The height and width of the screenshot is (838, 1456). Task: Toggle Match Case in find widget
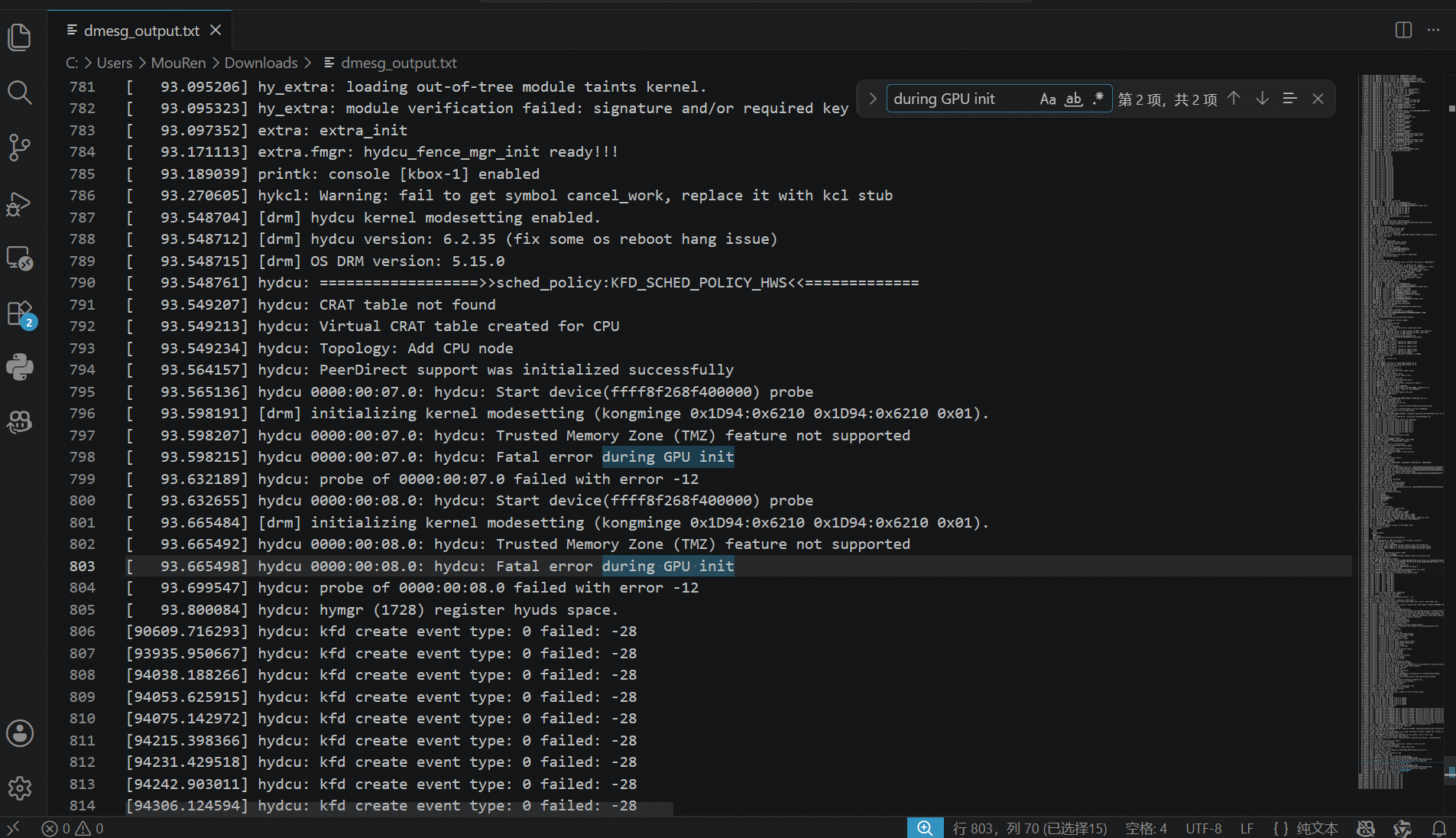1048,99
